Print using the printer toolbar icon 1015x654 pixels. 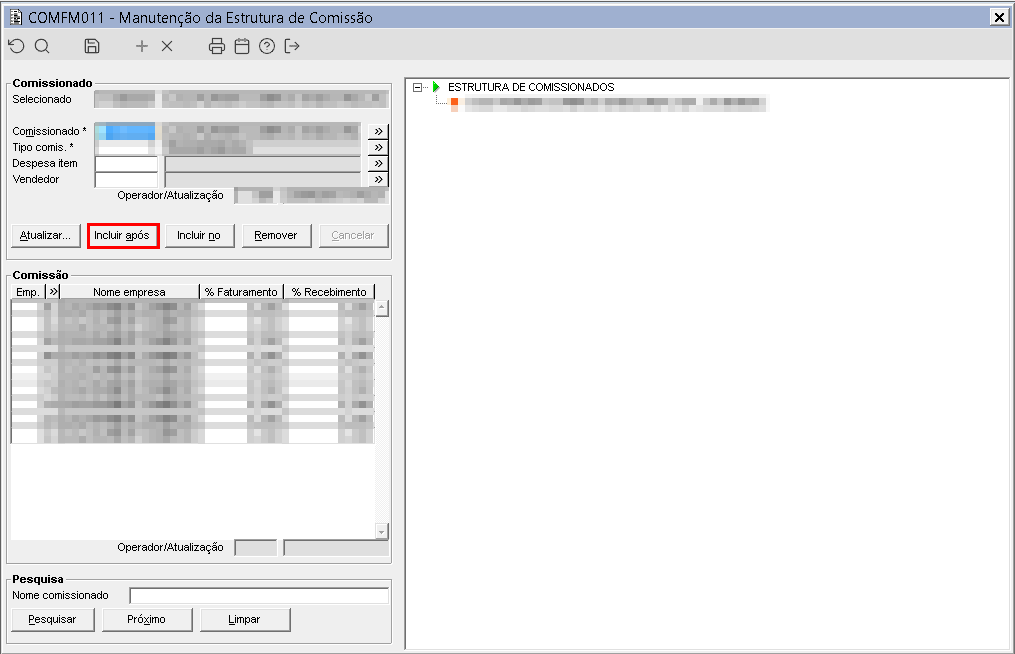click(x=217, y=46)
